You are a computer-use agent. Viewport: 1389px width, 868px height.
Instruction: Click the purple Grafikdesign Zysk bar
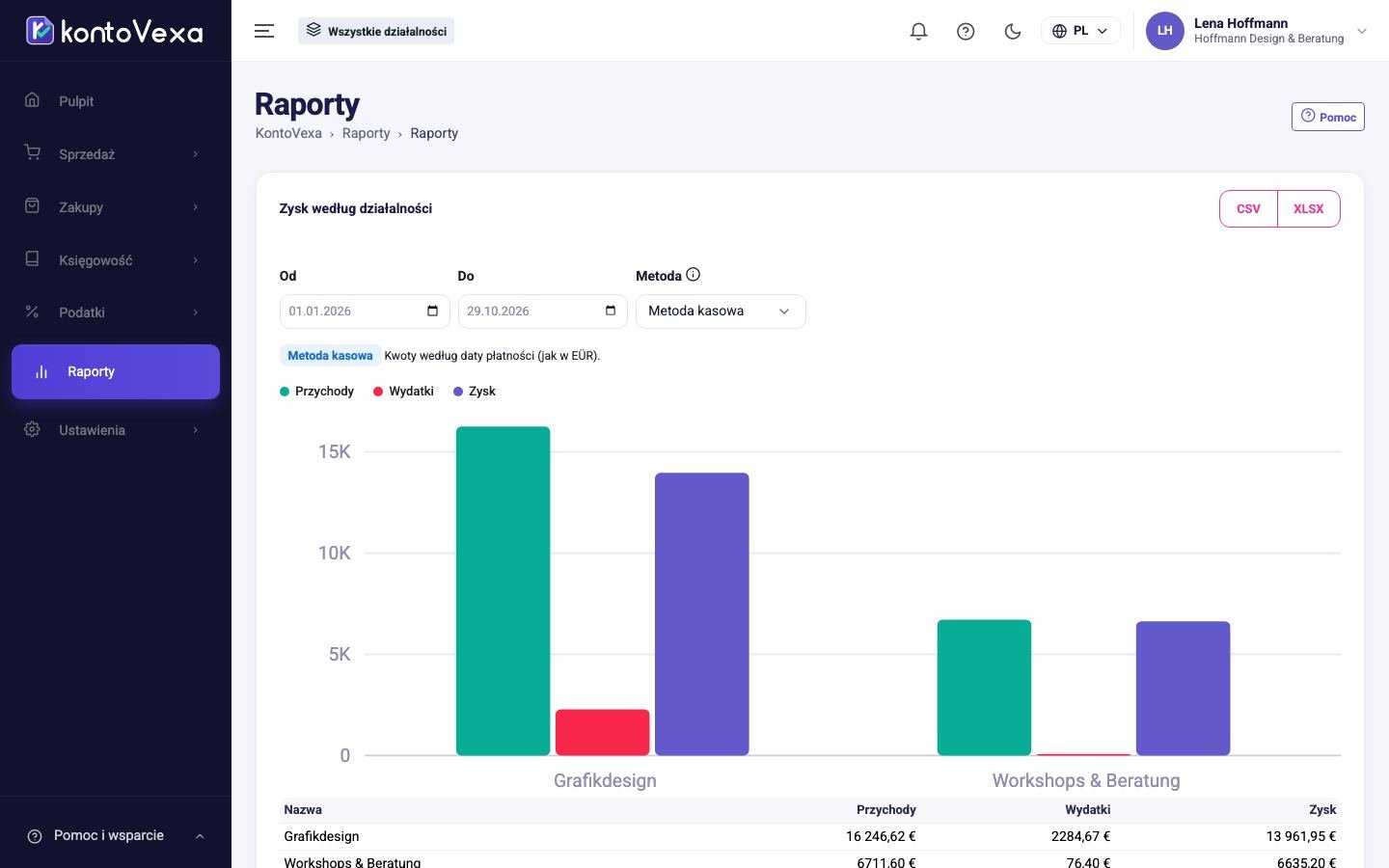(701, 613)
